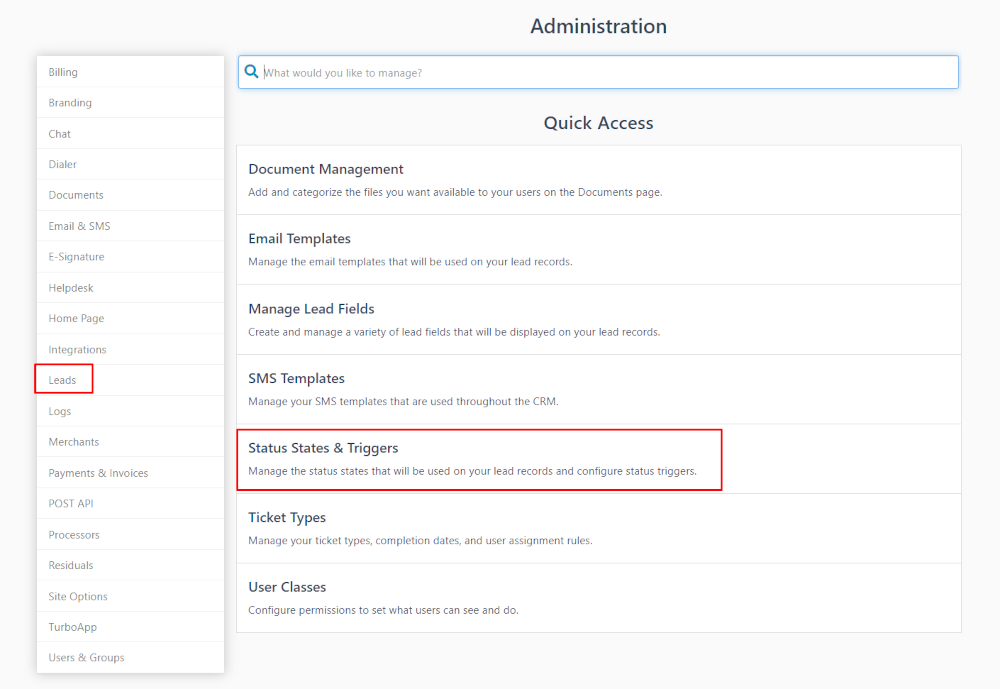Select Residuals sidebar item
The height and width of the screenshot is (689, 1000).
(x=131, y=565)
